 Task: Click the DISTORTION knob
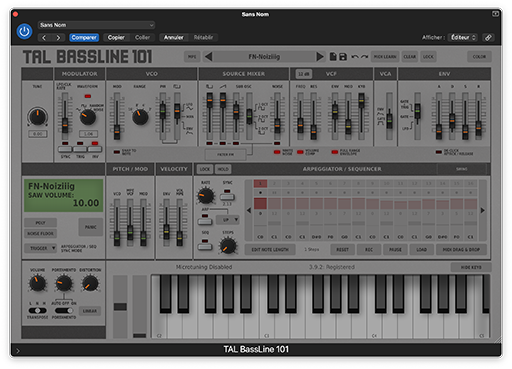(x=90, y=284)
